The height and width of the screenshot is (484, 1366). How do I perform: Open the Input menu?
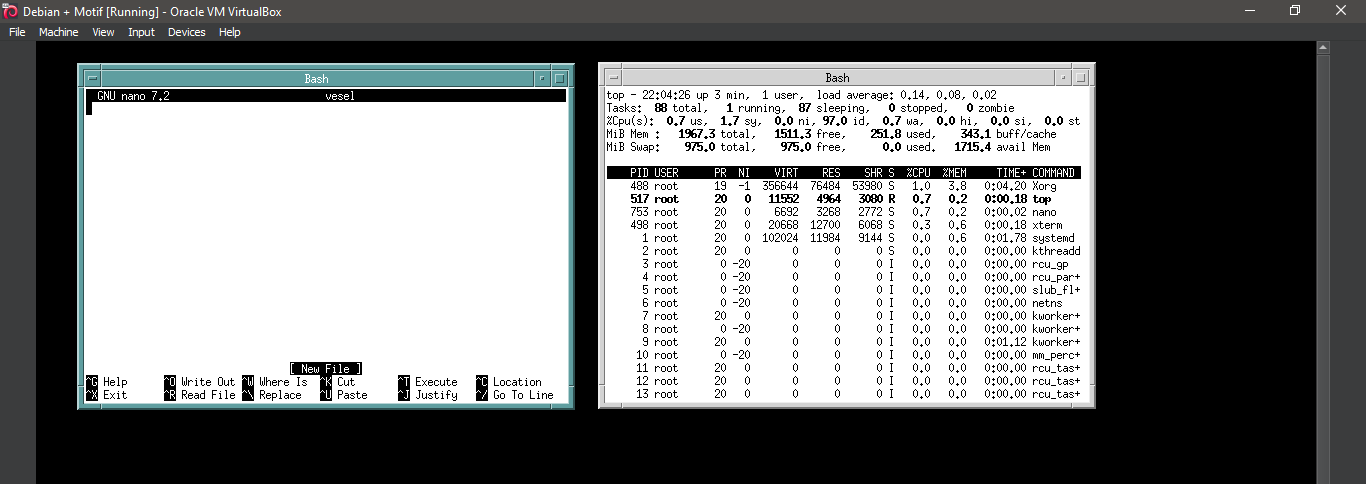click(141, 32)
